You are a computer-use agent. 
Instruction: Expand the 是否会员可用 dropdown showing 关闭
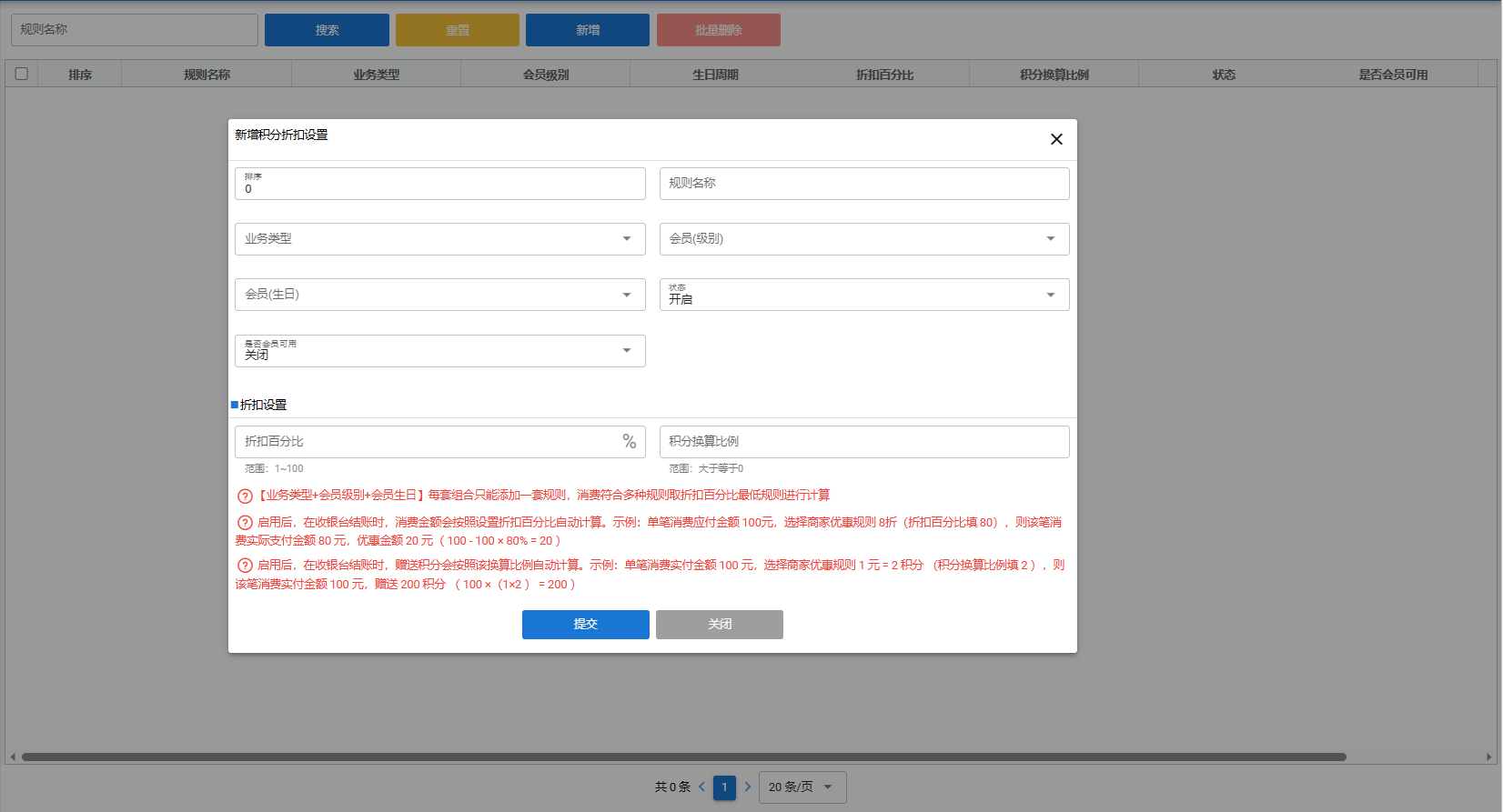tap(440, 351)
